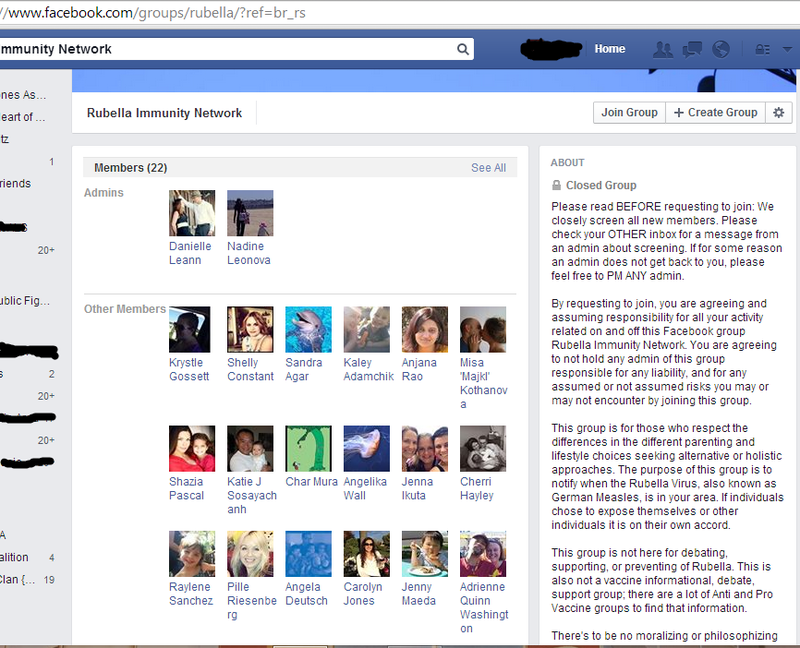Open Pille Riesenberg's profile picture

250,554
